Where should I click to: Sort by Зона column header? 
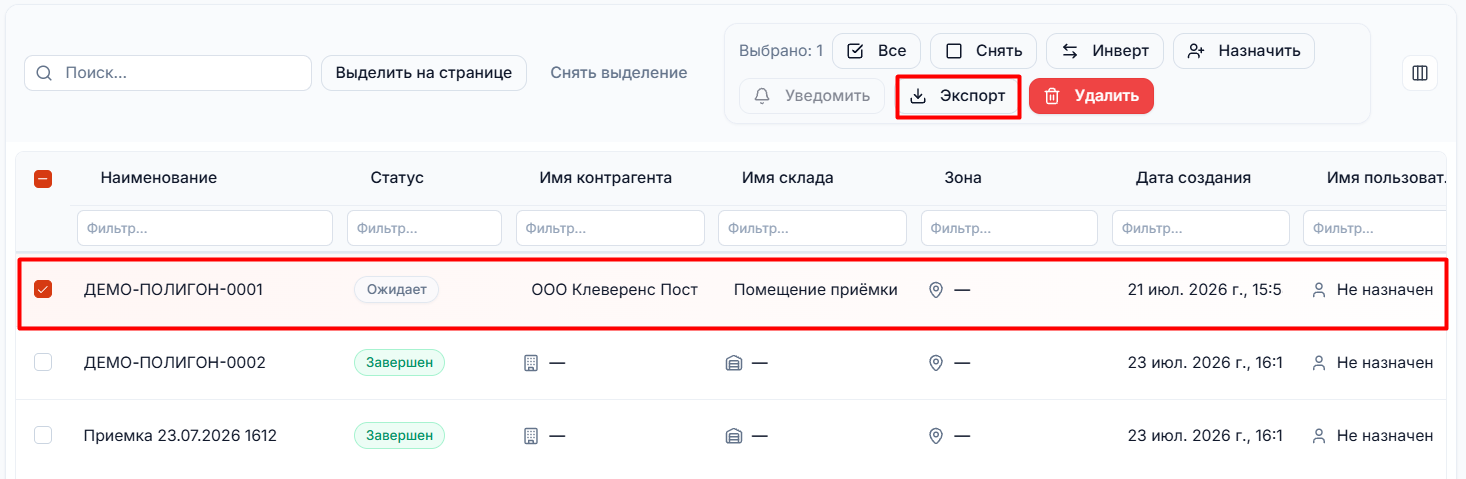coord(963,178)
